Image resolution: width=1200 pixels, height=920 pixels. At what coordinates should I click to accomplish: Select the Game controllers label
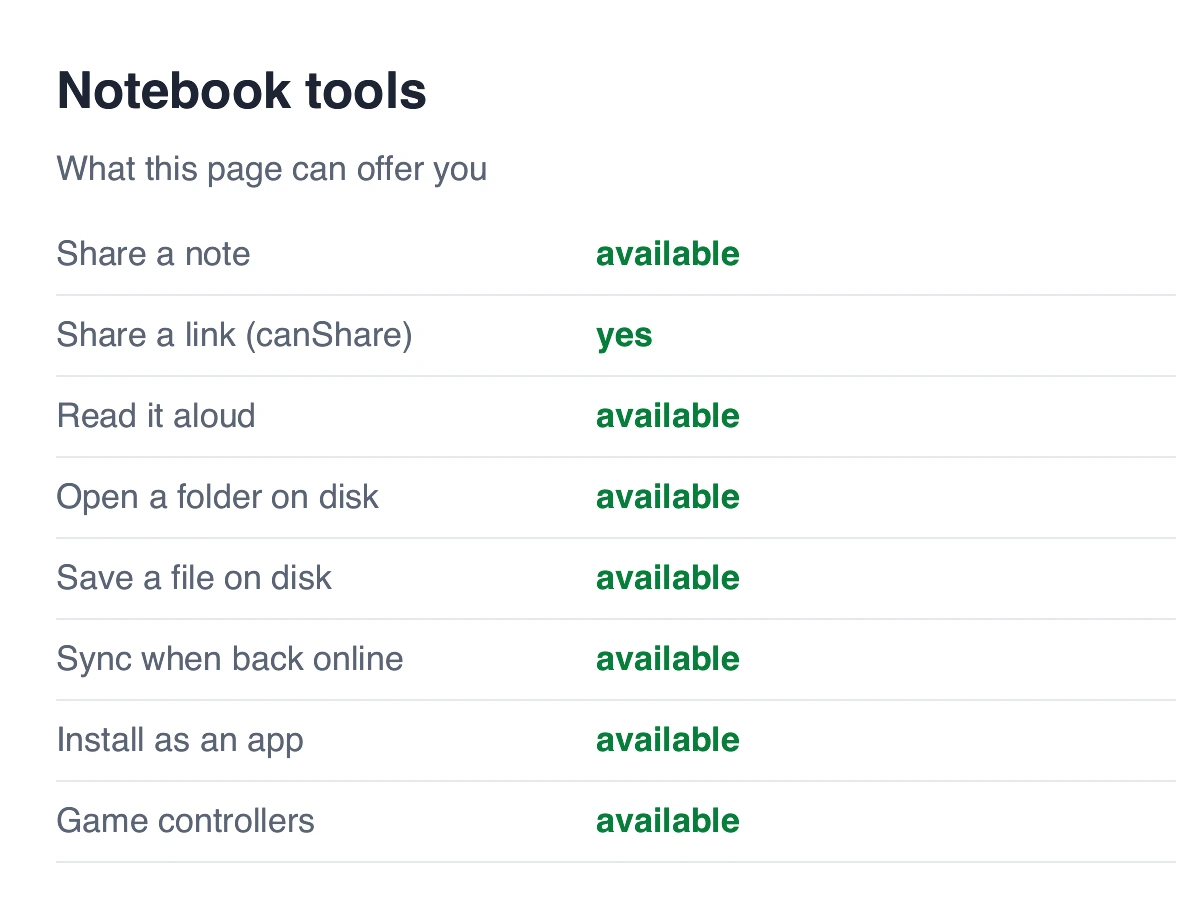[x=186, y=821]
